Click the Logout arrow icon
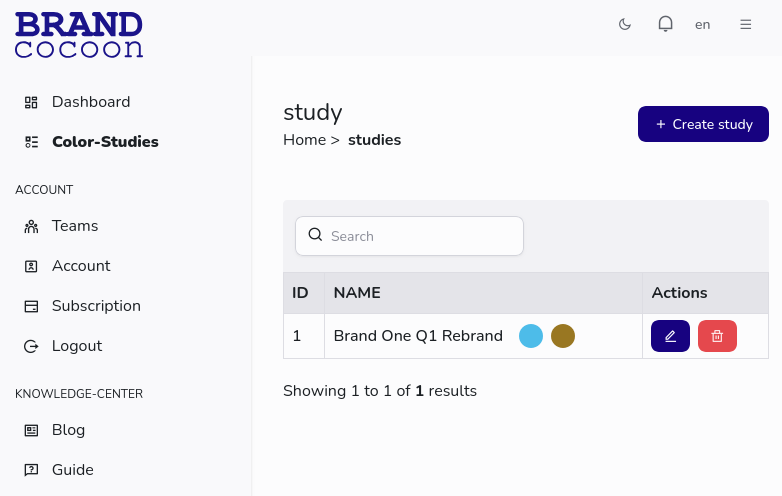Screen dimensions: 782x496 [31, 346]
